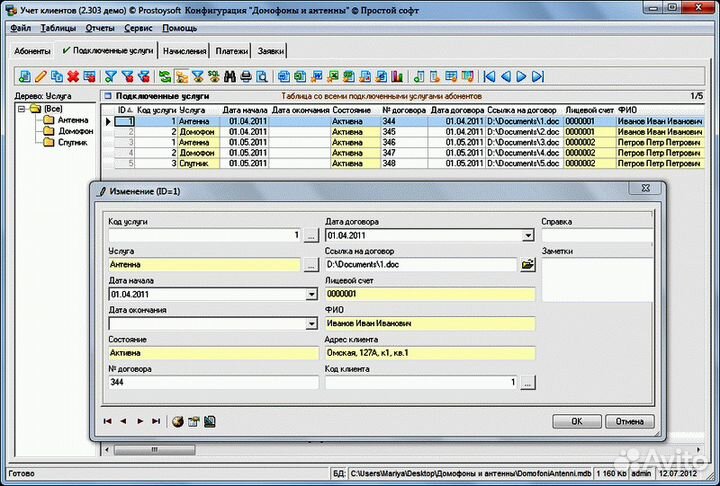720x486 pixels.
Task: Select Домофон folder in service tree
Action: click(x=75, y=131)
